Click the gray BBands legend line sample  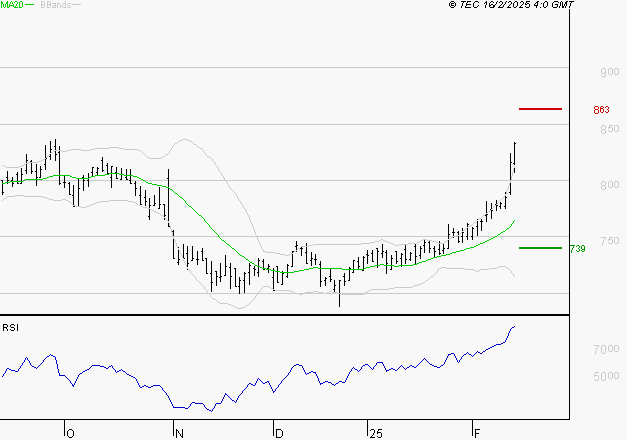coord(76,6)
